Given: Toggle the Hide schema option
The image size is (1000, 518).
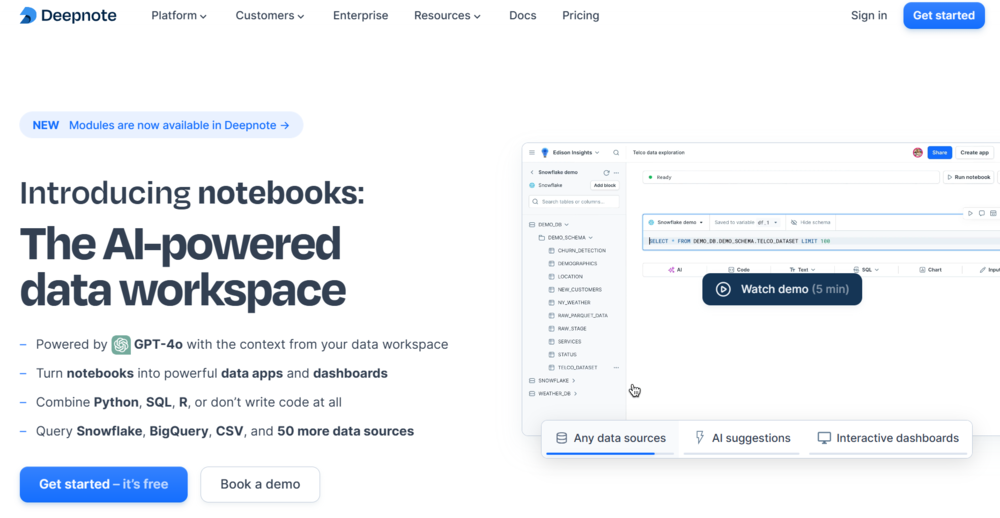Looking at the screenshot, I should click(x=811, y=223).
